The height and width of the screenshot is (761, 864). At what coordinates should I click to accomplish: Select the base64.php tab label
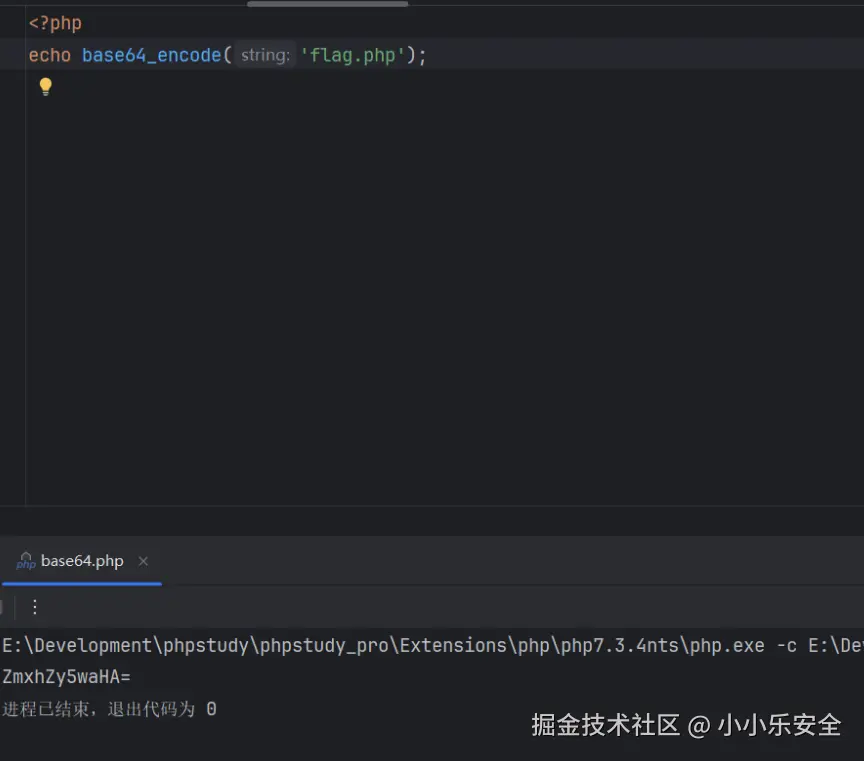[x=82, y=561]
